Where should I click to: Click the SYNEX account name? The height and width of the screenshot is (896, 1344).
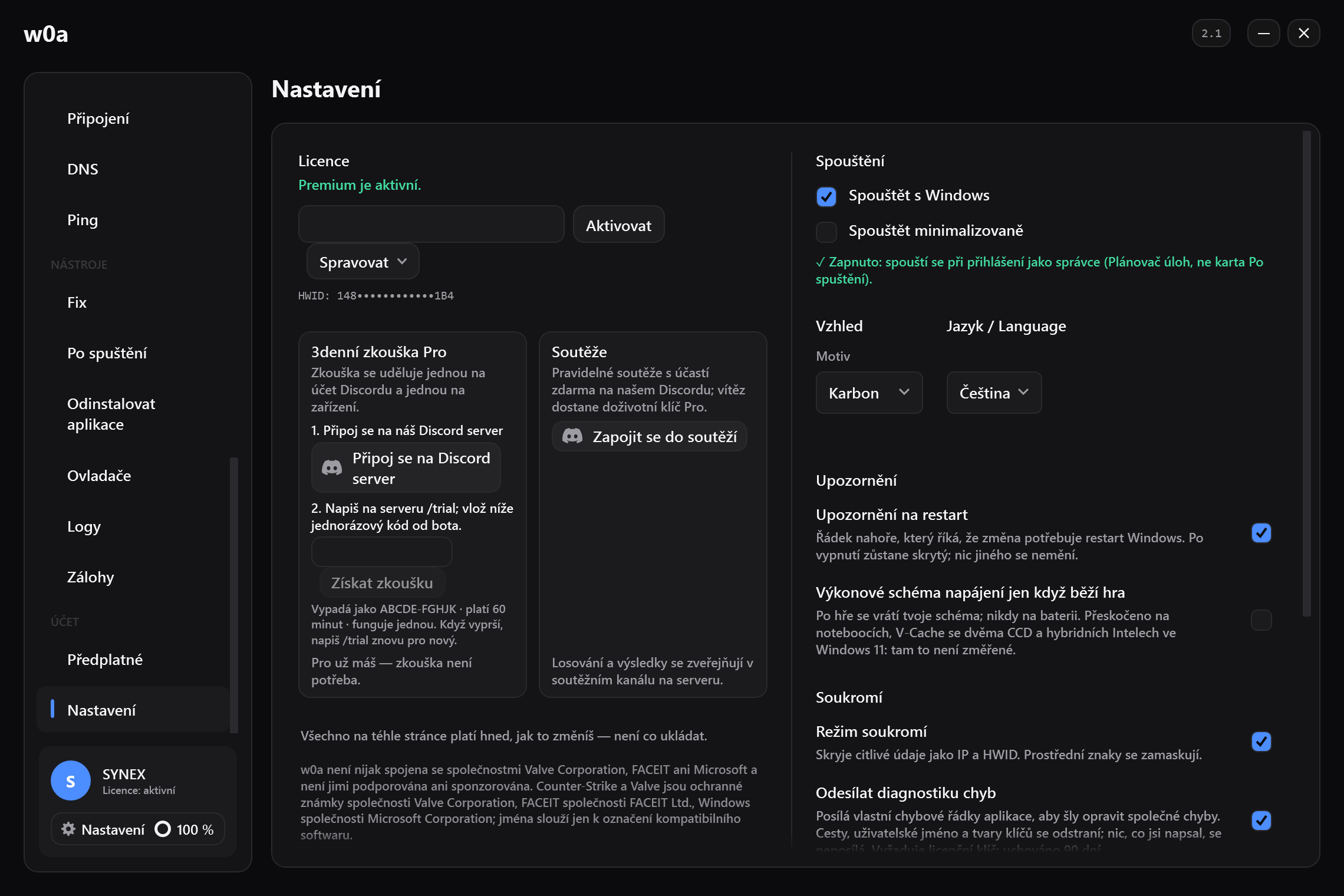tap(124, 774)
